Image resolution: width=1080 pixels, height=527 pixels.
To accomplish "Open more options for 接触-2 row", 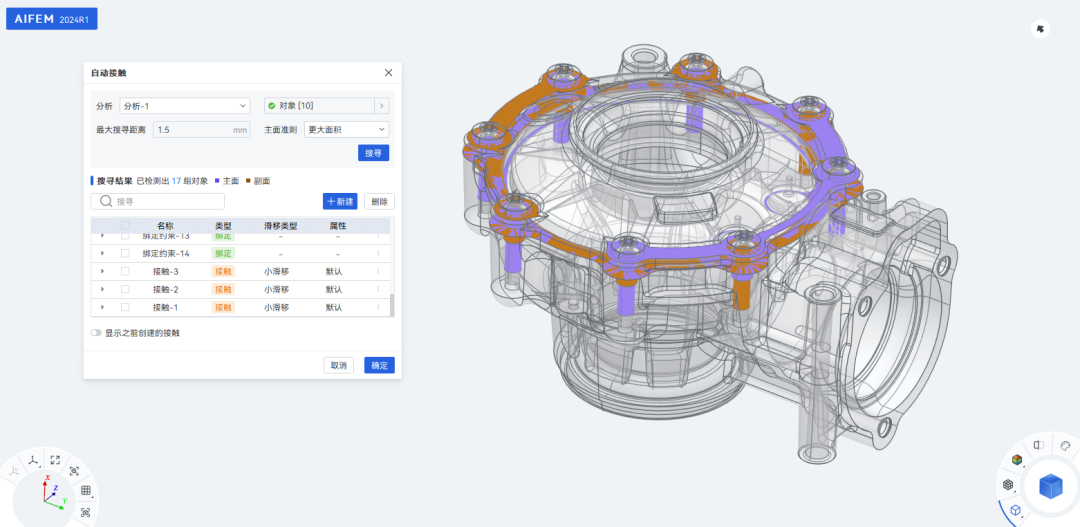I will (x=378, y=289).
